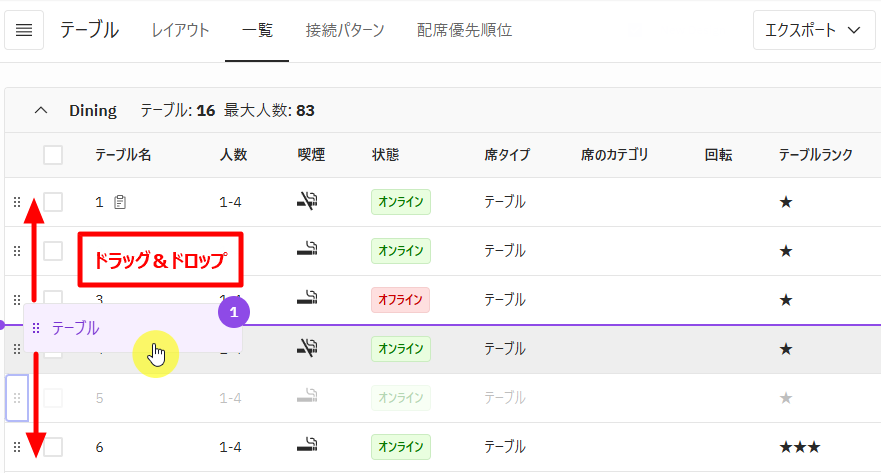Click the drag handle for table 1

[x=17, y=202]
